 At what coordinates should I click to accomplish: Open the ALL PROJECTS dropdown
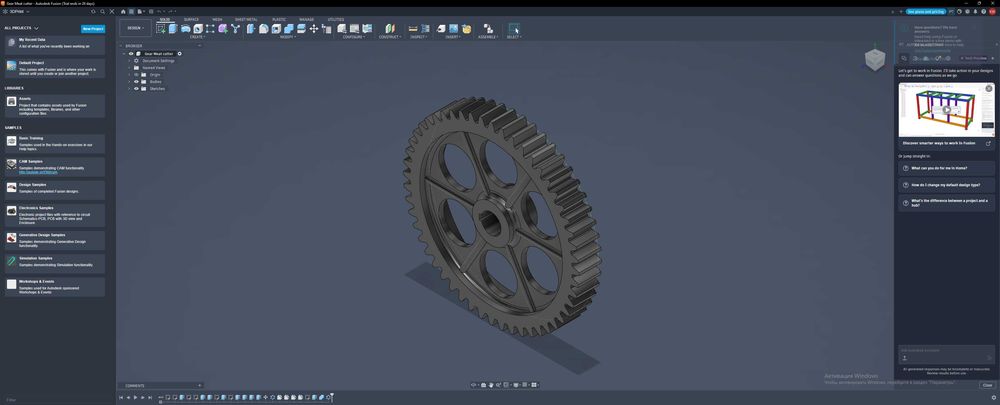point(22,28)
